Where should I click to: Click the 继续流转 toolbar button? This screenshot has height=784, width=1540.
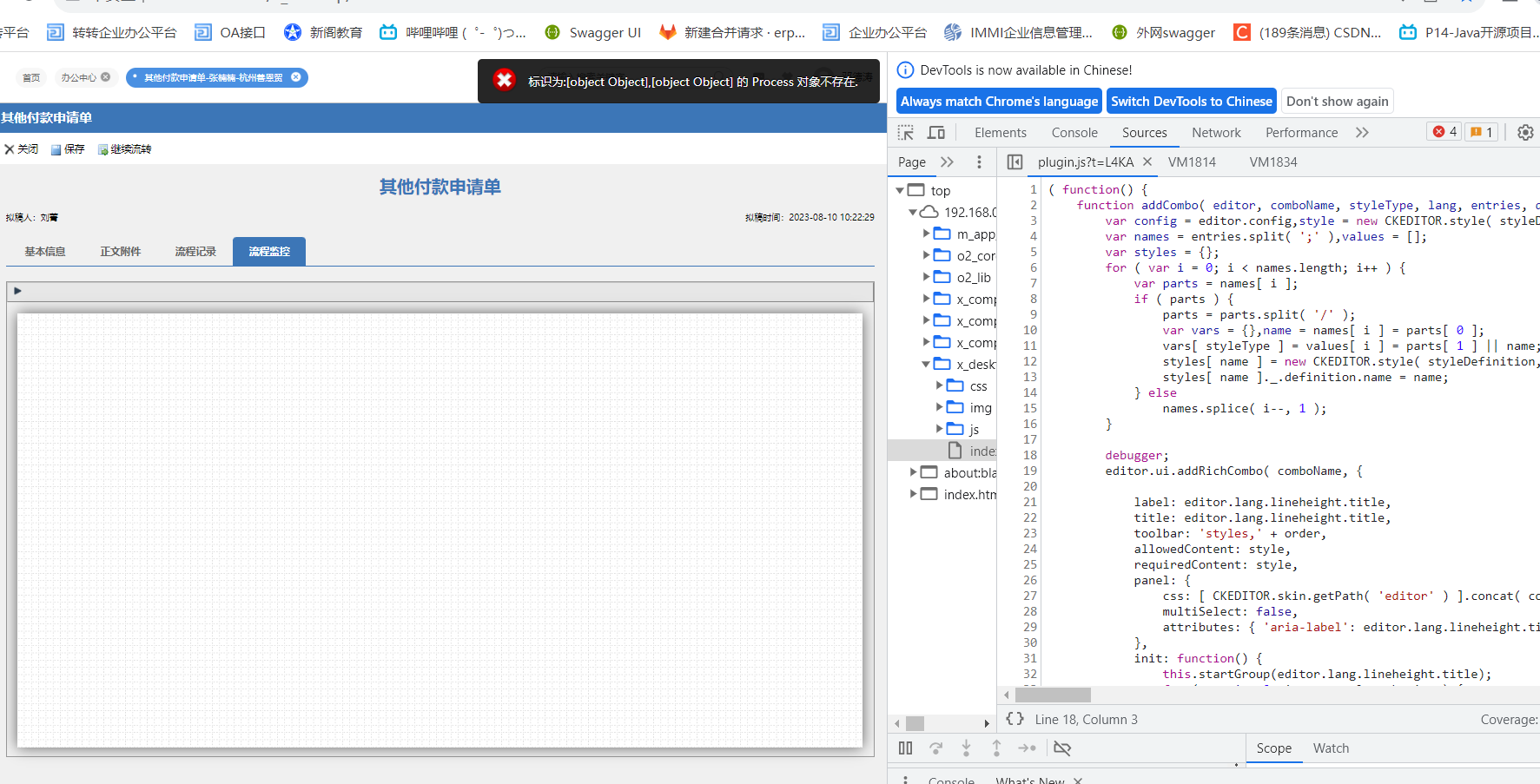(125, 149)
